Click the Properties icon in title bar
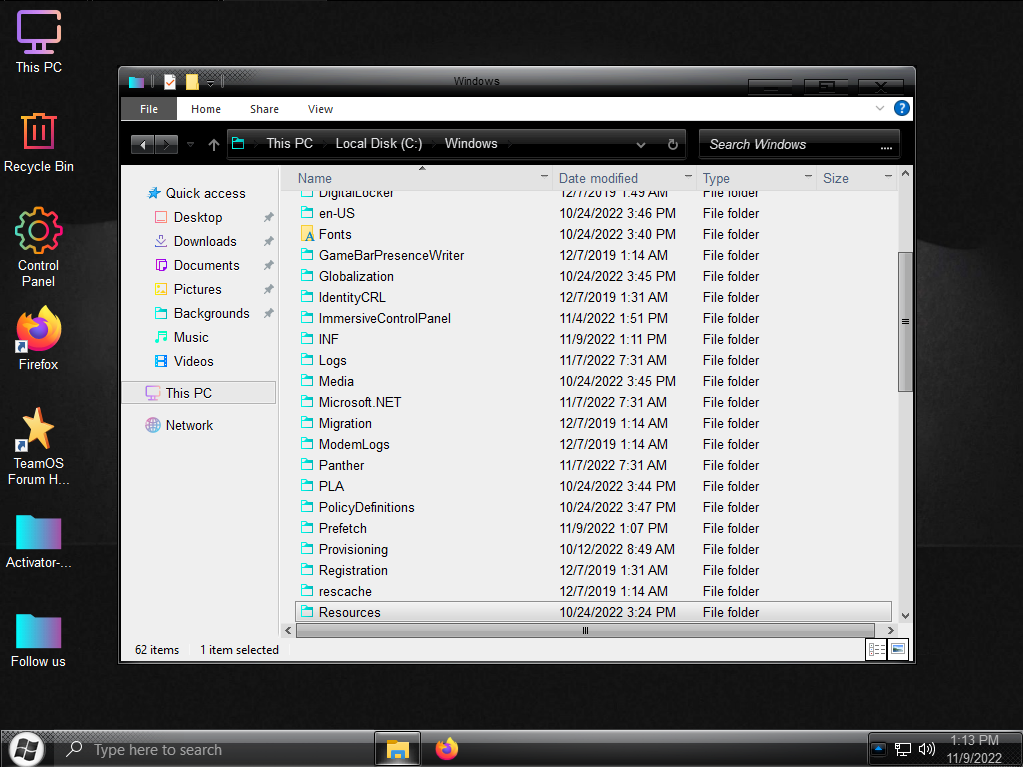 (x=170, y=82)
